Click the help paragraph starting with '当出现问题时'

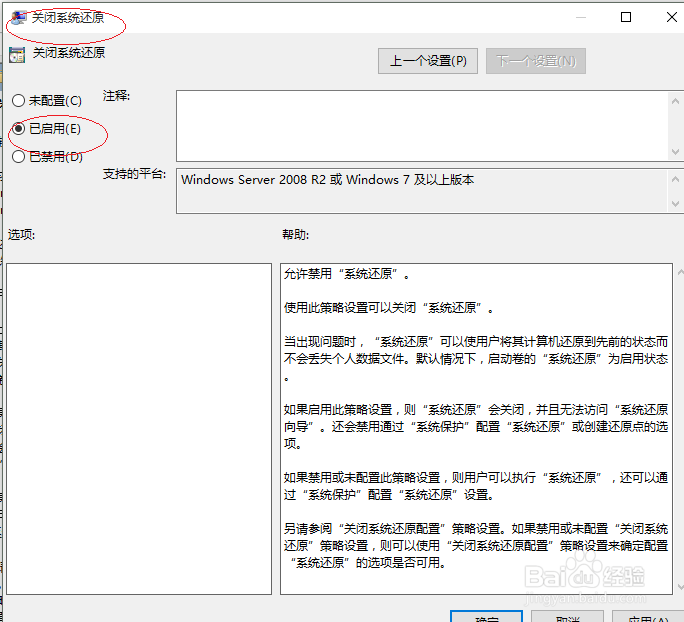[476, 359]
